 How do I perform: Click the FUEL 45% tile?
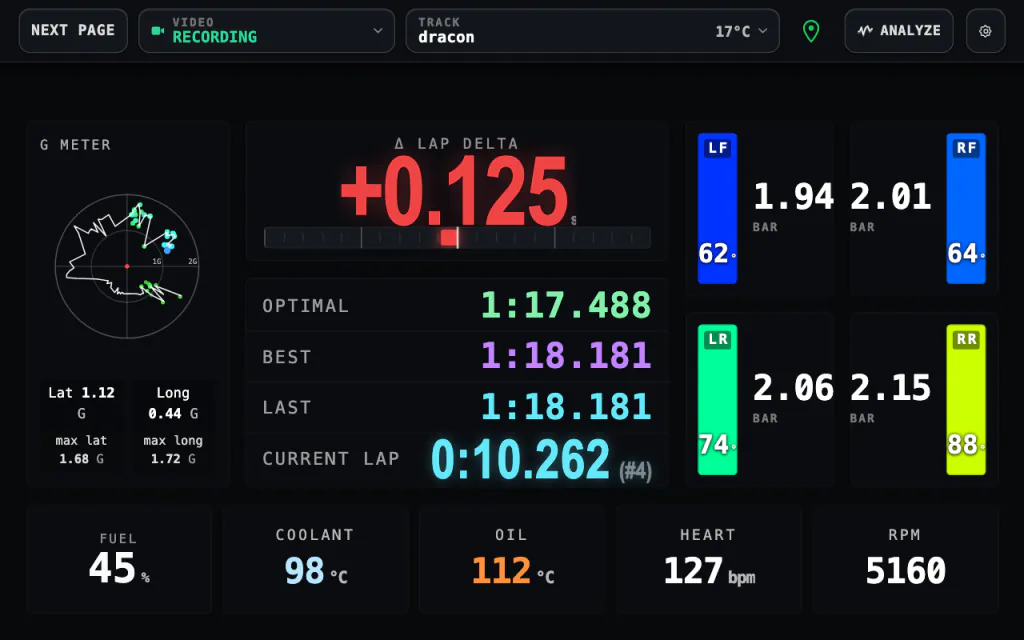pos(119,559)
